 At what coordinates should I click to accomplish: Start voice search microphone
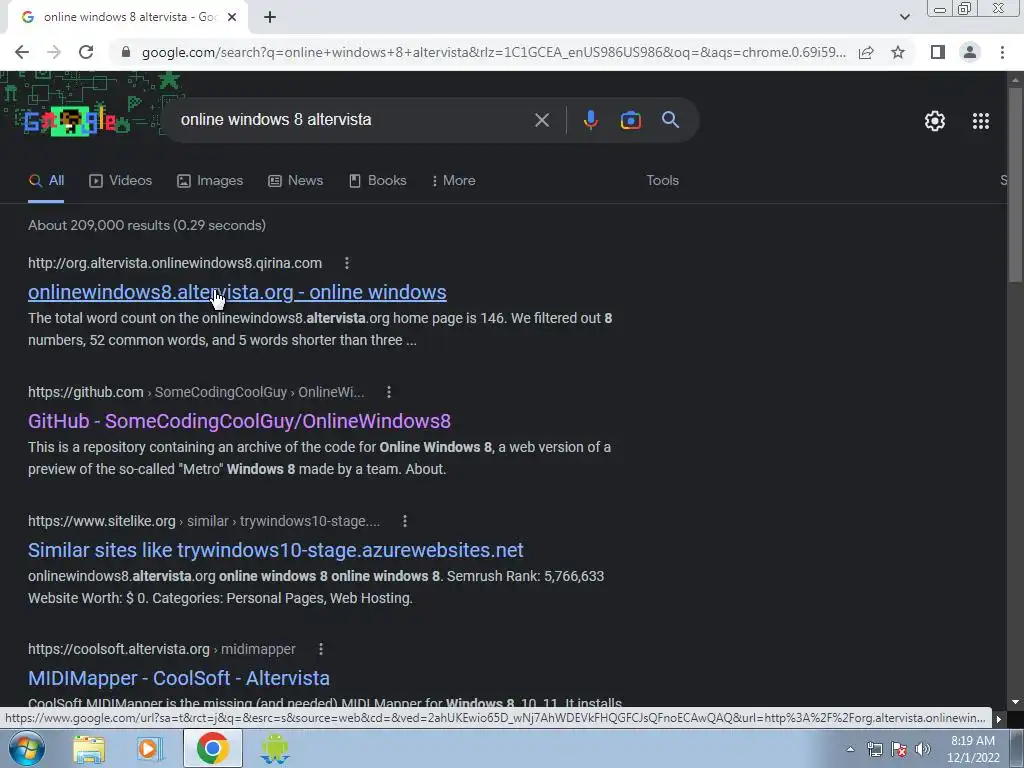[590, 120]
